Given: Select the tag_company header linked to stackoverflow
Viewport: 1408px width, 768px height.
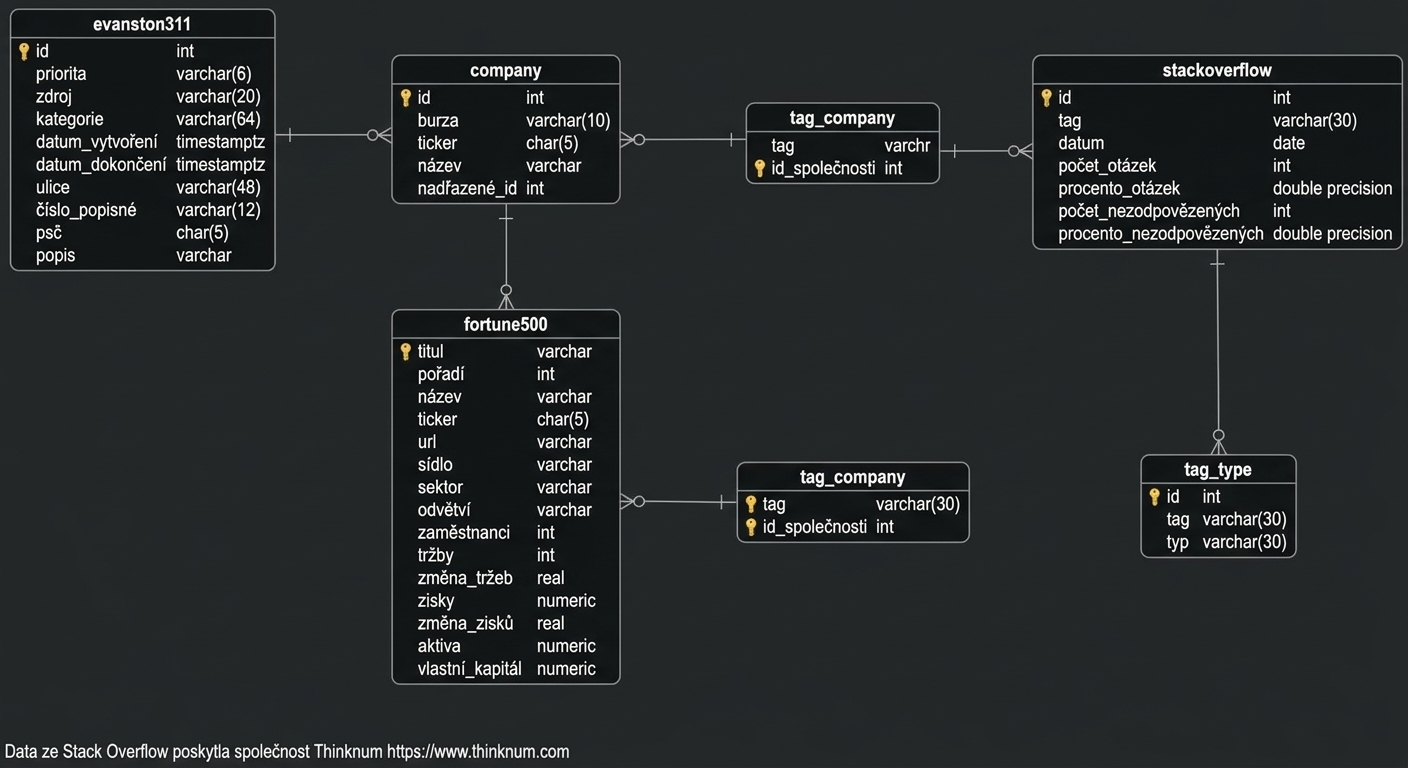Looking at the screenshot, I should coord(842,117).
